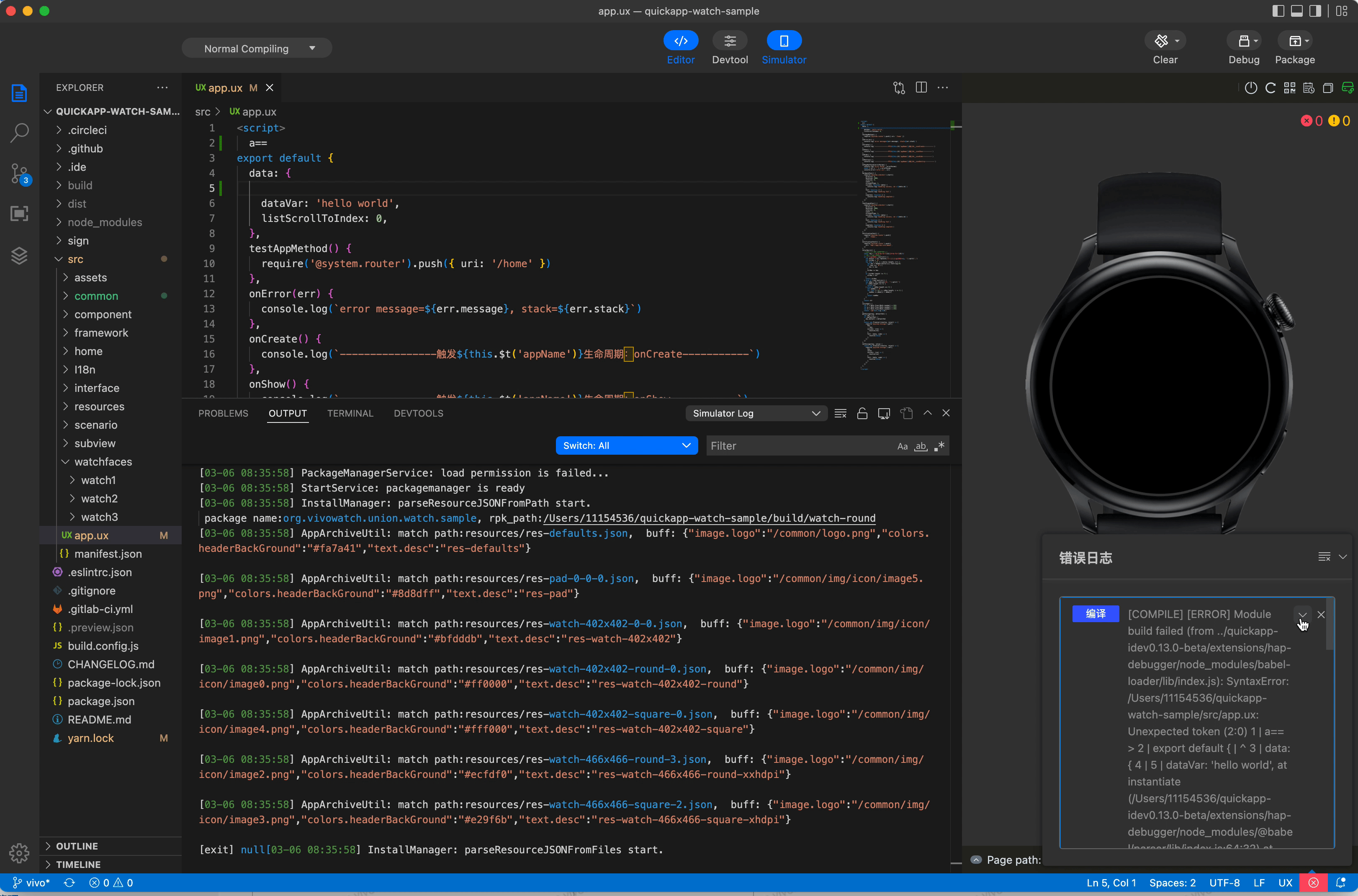Toggle output scroll lock
The width and height of the screenshot is (1358, 896).
(x=862, y=413)
